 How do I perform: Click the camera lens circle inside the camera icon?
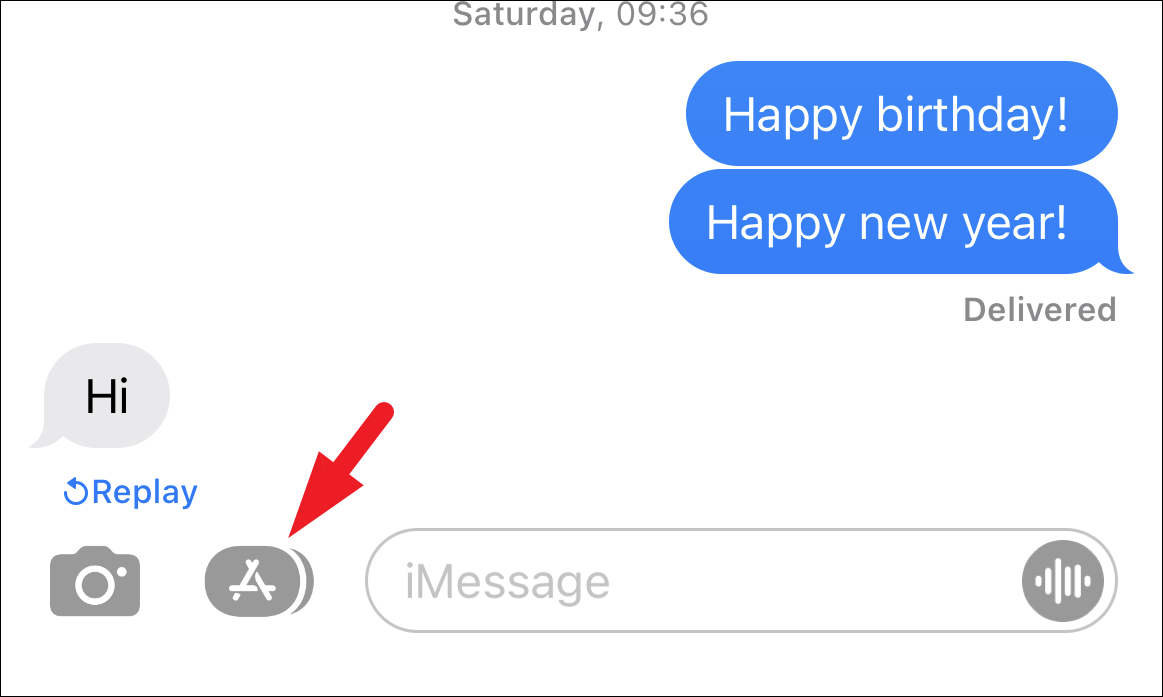point(96,584)
